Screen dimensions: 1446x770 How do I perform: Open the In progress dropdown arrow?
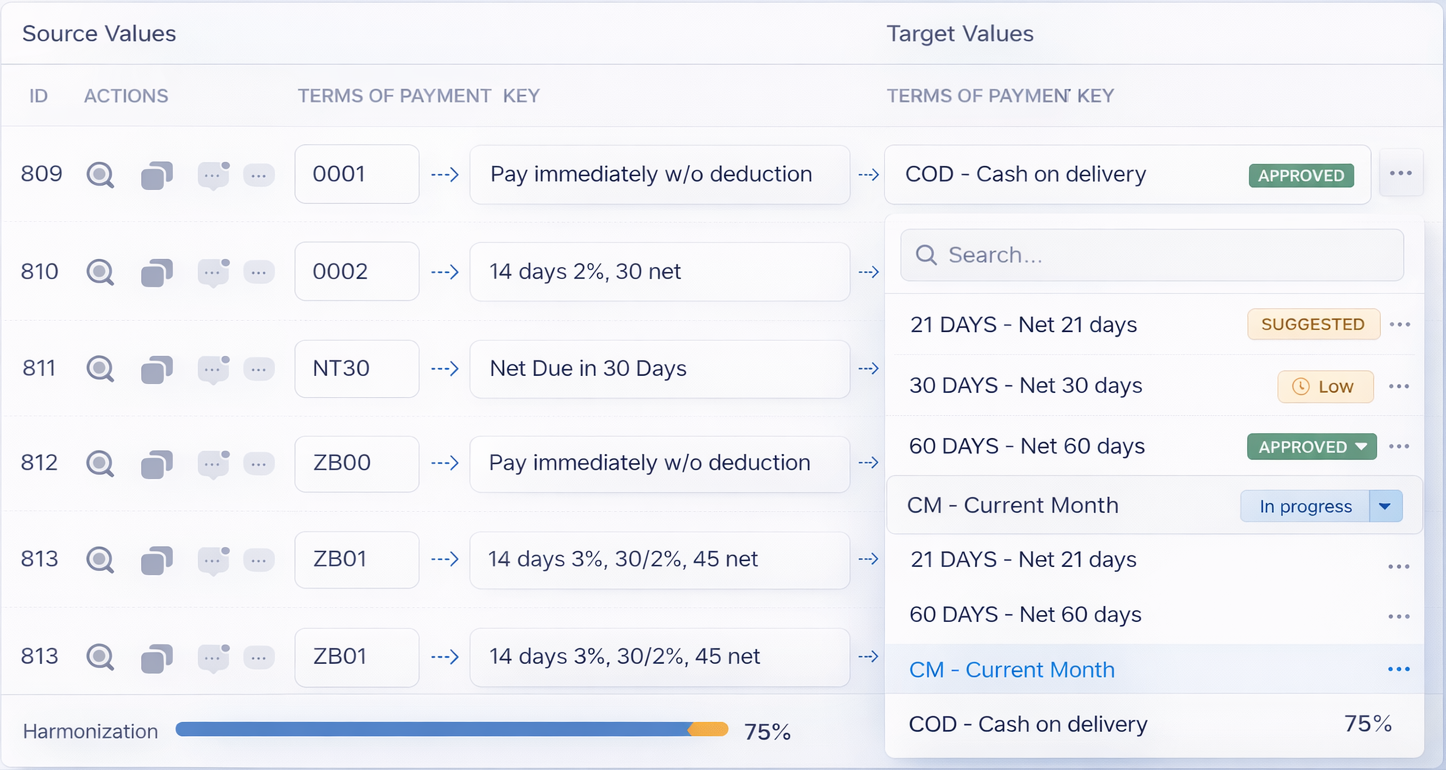1385,506
